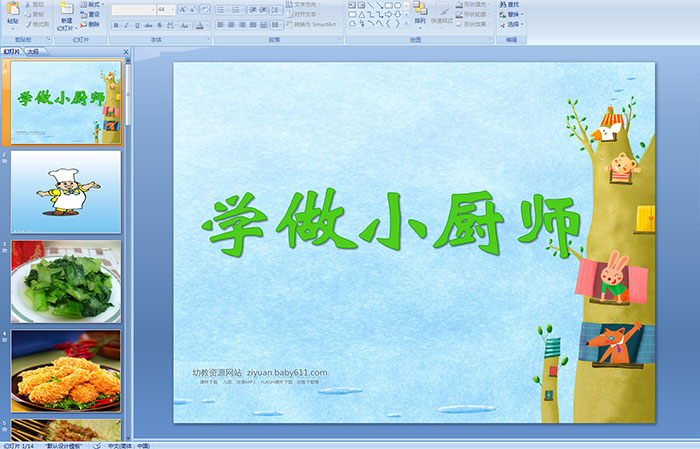Image resolution: width=700 pixels, height=449 pixels.
Task: Toggle text shadow (S) formatting
Action: point(159,25)
